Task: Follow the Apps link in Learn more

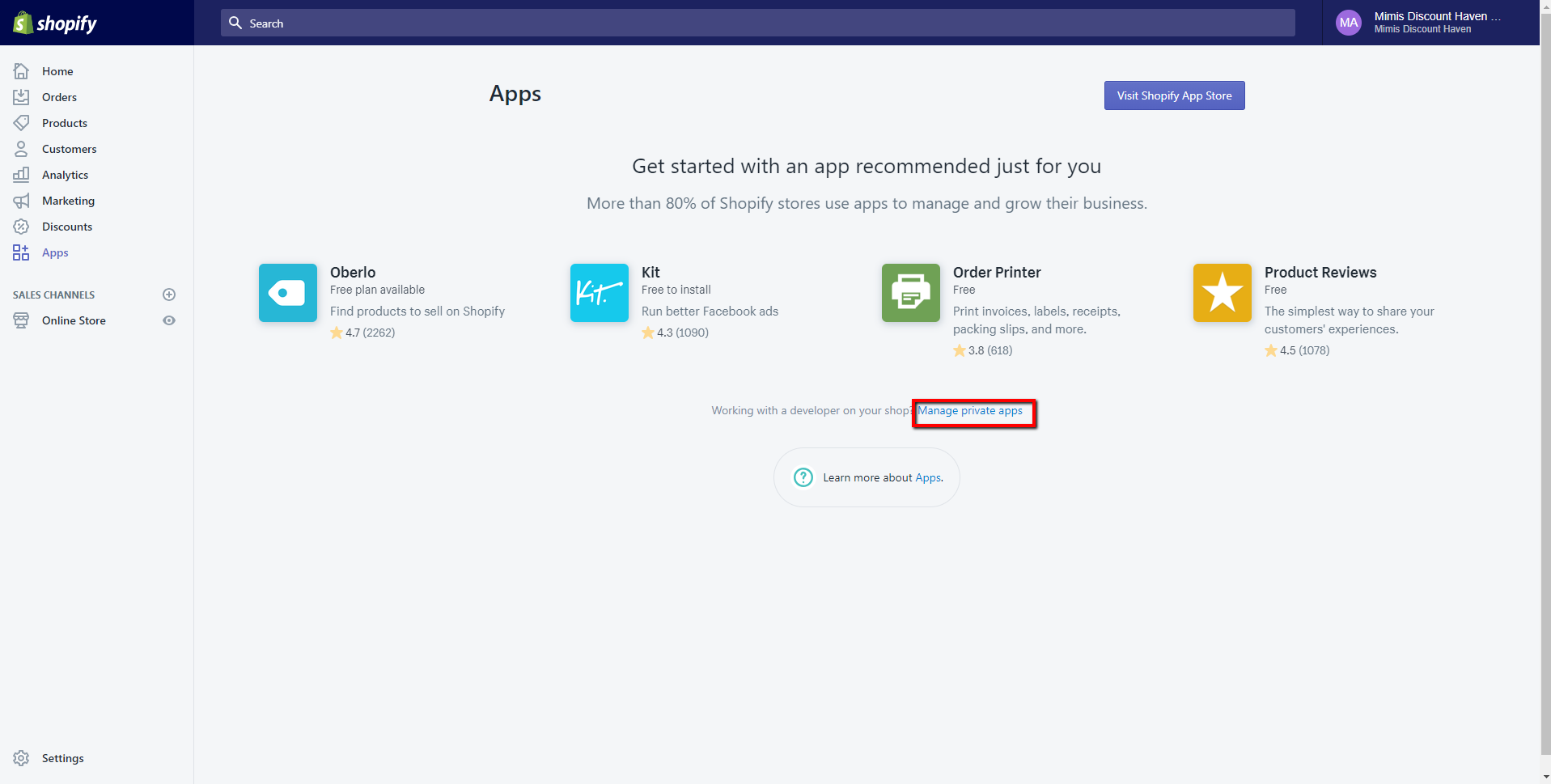Action: [928, 478]
